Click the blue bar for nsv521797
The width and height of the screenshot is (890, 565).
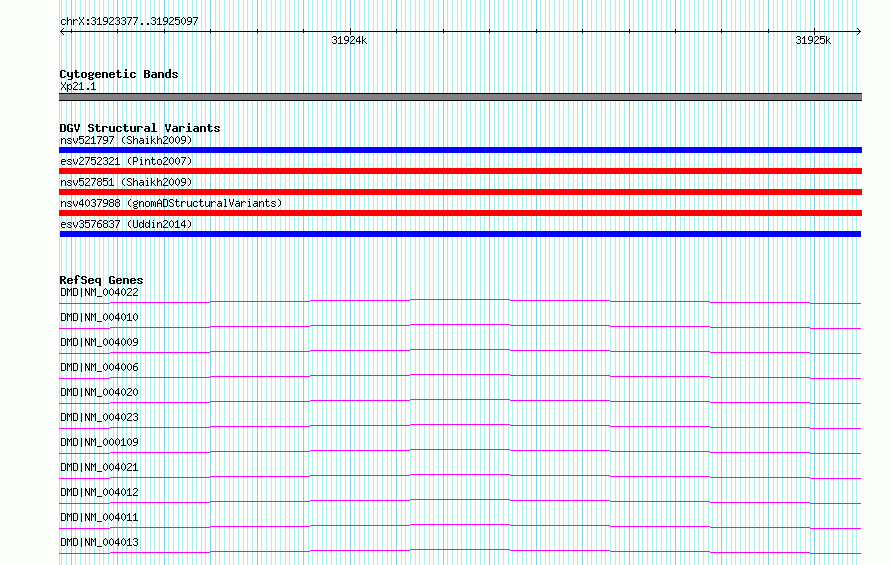pos(460,150)
